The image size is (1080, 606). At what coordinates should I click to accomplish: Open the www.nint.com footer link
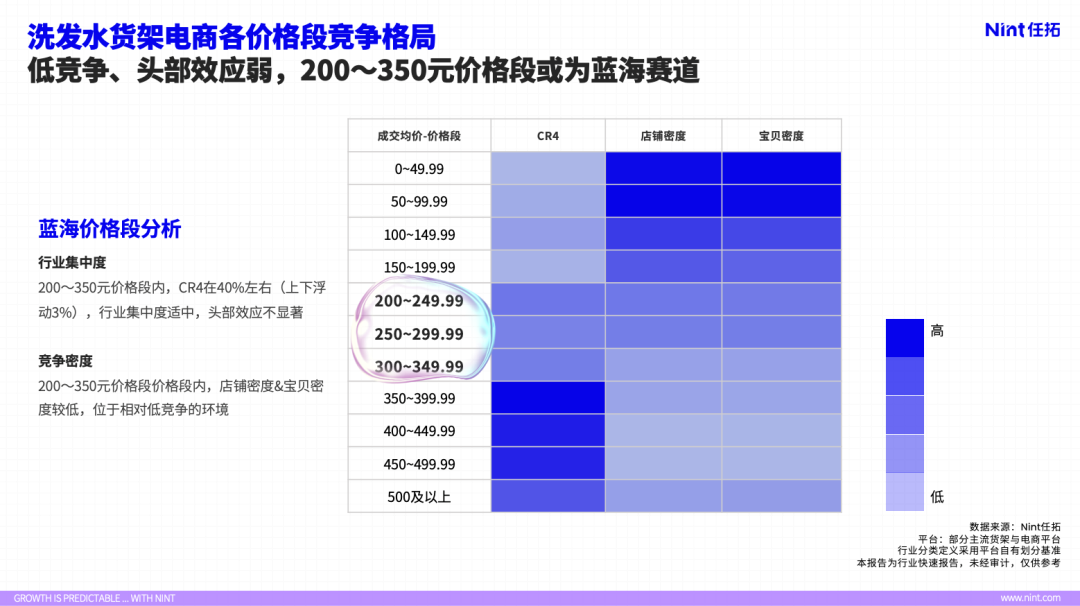[1030, 598]
